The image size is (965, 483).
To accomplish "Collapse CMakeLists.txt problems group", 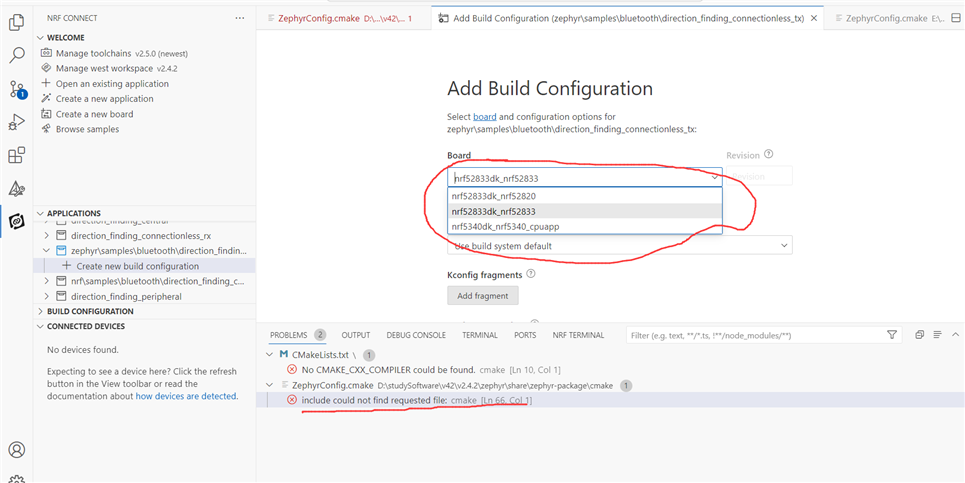I will point(269,355).
